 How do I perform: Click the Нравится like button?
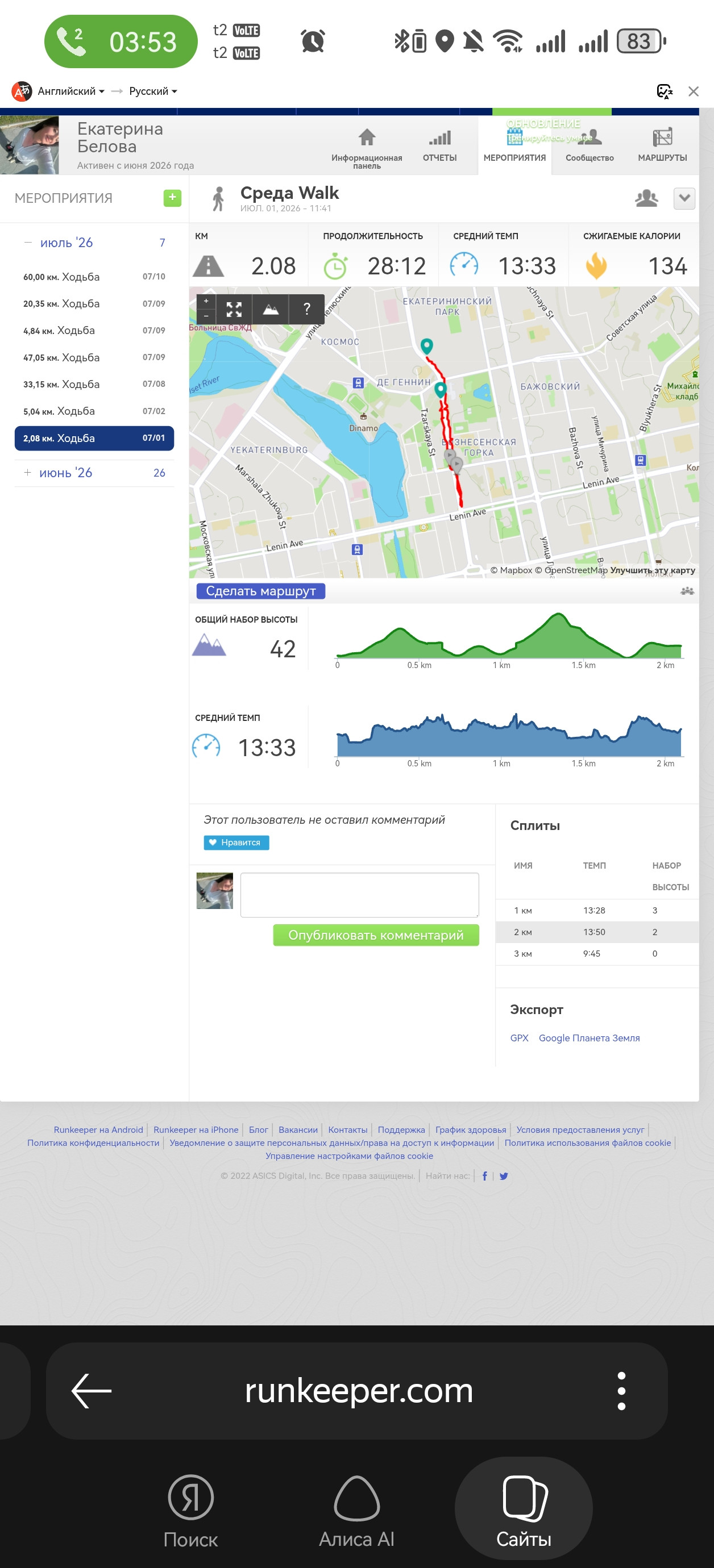pos(236,843)
